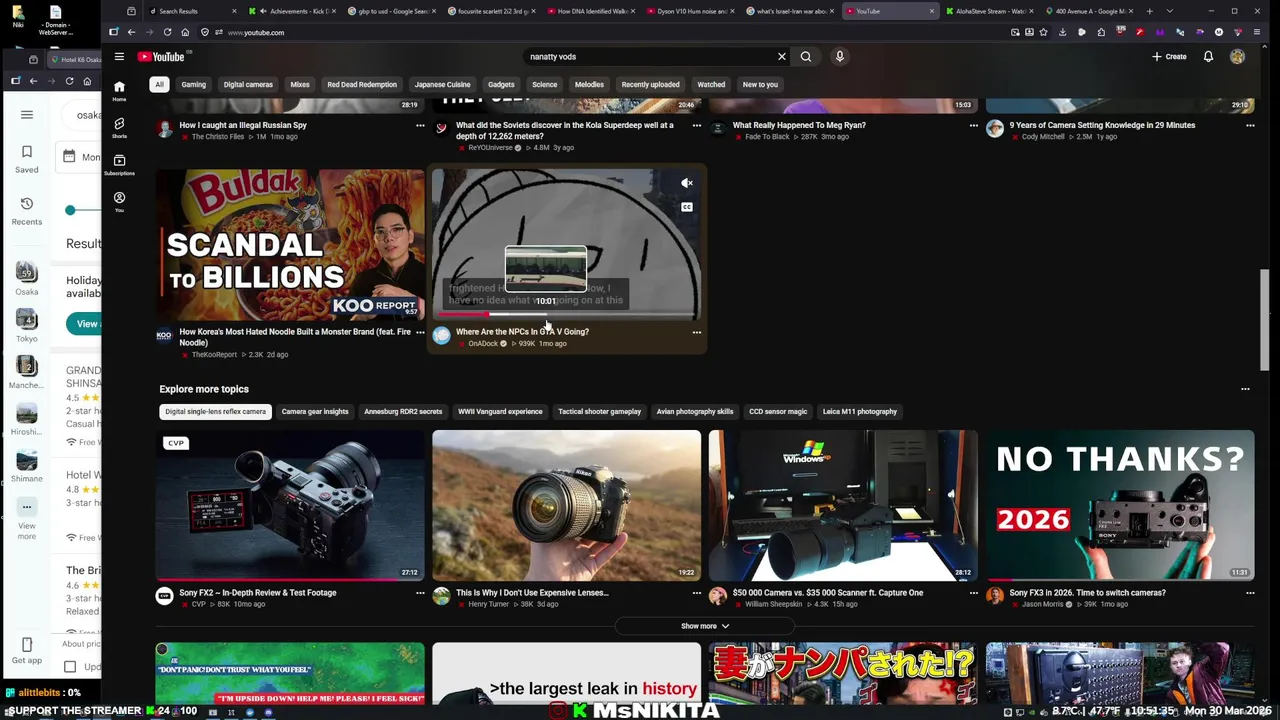The height and width of the screenshot is (720, 1280).
Task: Select the Gaming filter chip
Action: 194,85
